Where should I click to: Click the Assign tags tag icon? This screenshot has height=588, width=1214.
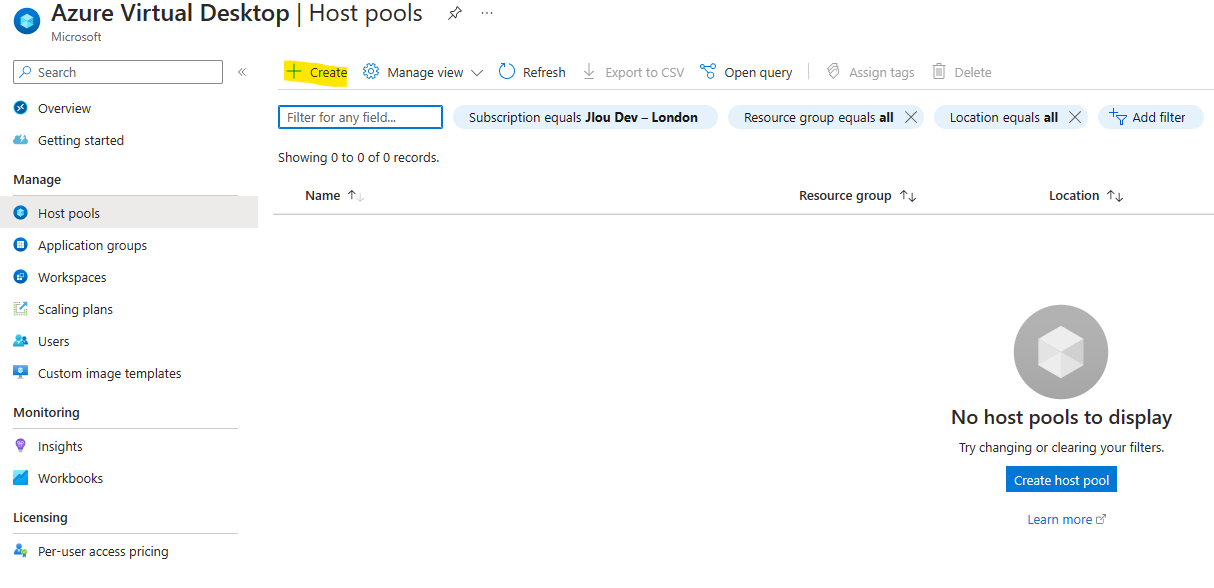click(833, 71)
